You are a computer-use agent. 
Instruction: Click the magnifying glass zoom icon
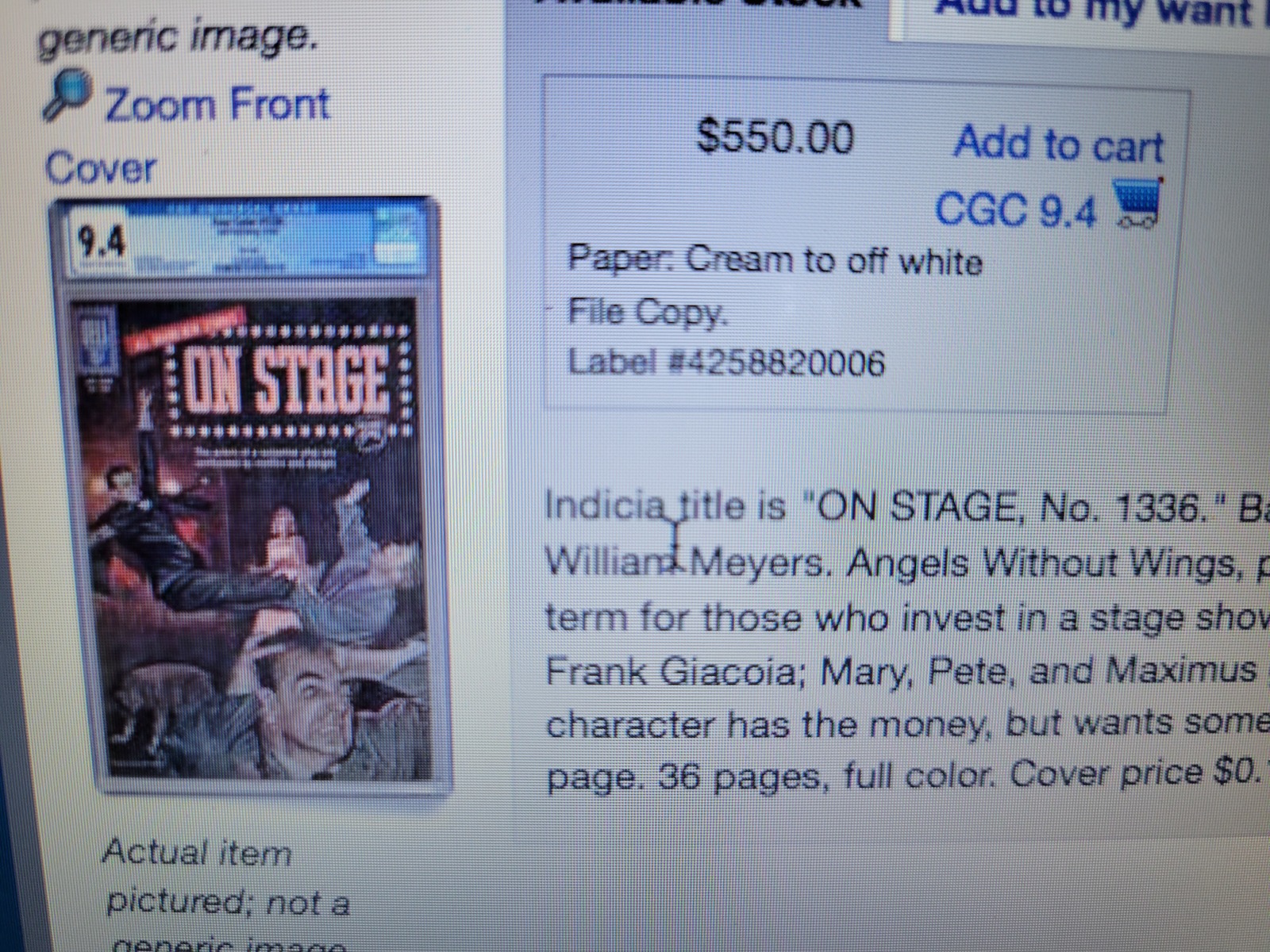click(67, 97)
